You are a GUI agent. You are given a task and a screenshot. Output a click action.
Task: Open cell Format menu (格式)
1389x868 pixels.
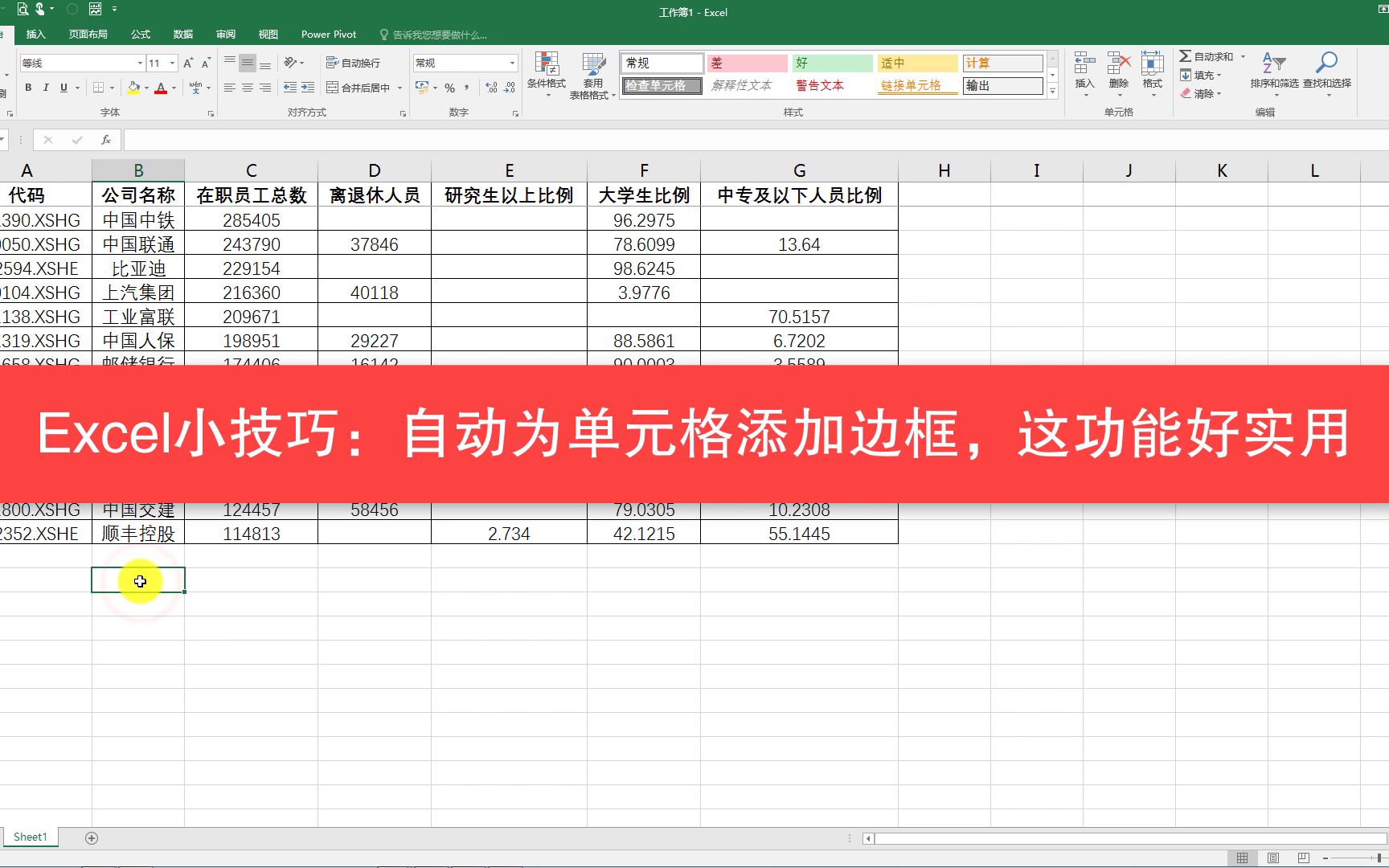point(1153,75)
